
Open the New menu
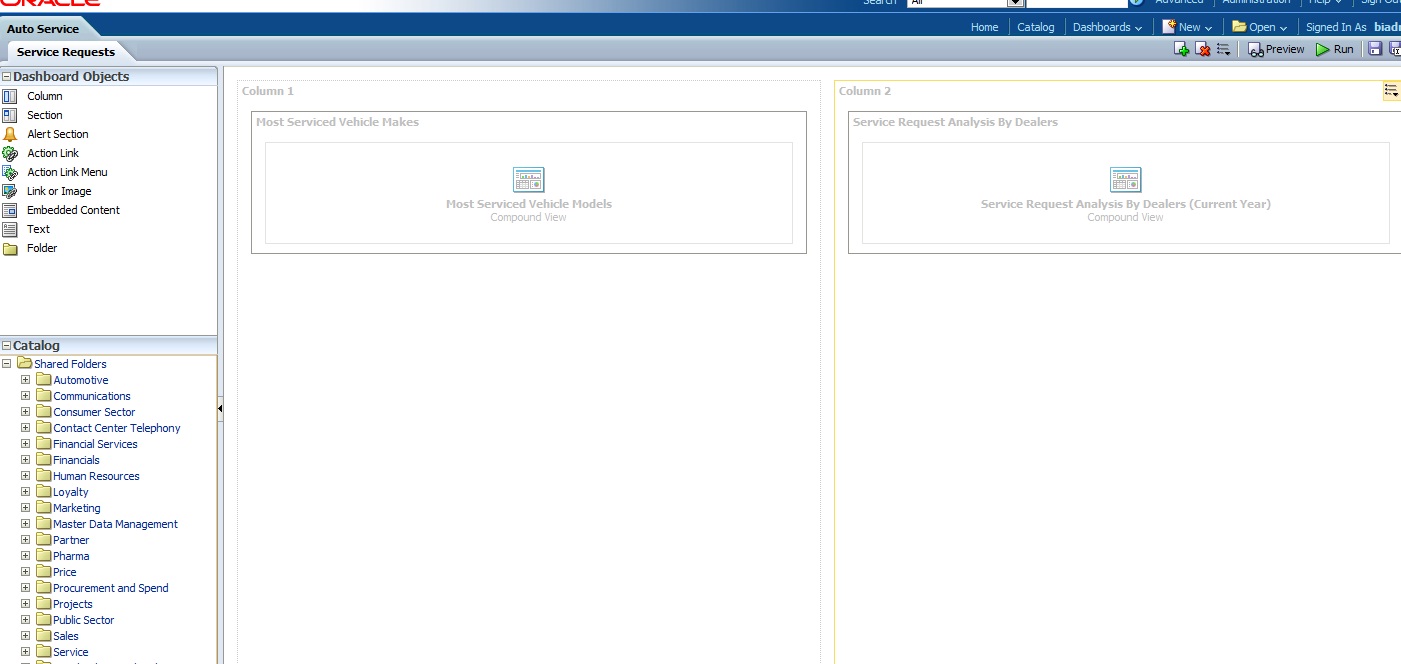[x=1187, y=27]
